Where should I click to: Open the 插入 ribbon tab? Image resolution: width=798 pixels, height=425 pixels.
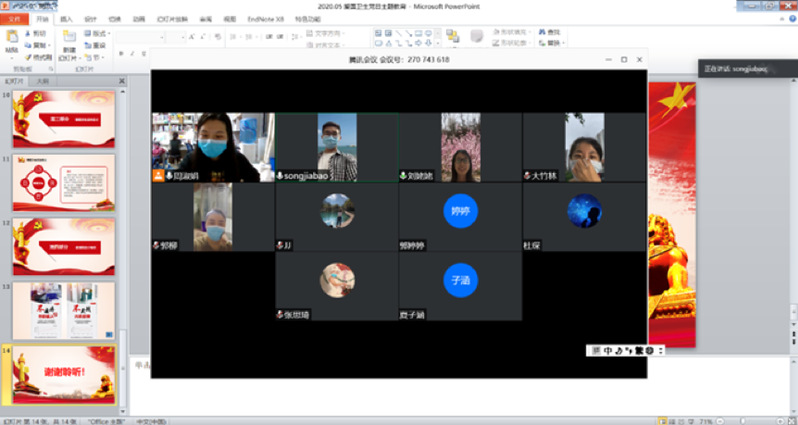[x=66, y=18]
